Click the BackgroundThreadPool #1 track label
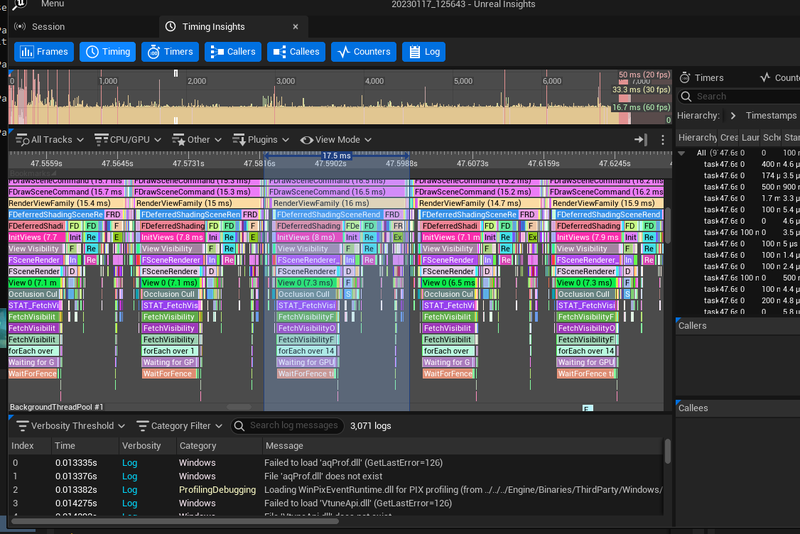 (57, 407)
